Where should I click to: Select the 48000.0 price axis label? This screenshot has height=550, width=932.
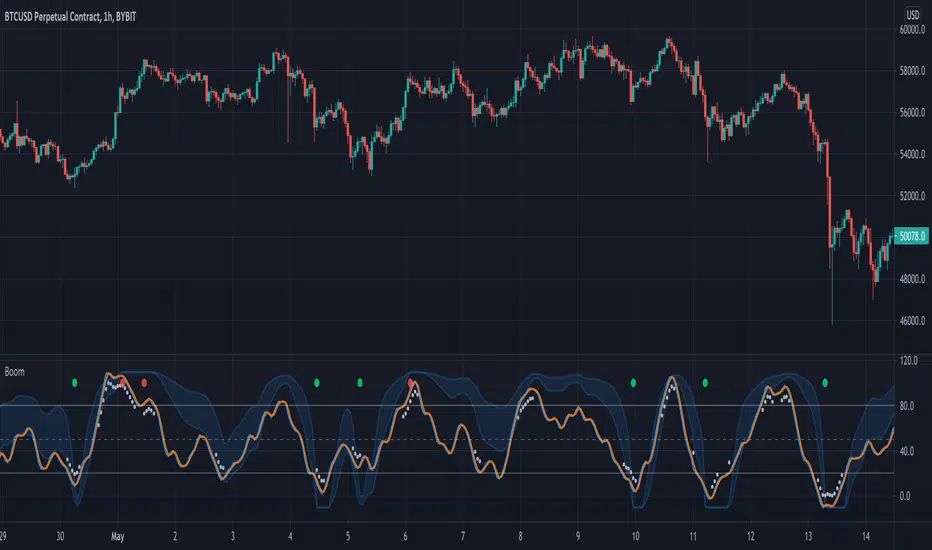click(x=912, y=279)
